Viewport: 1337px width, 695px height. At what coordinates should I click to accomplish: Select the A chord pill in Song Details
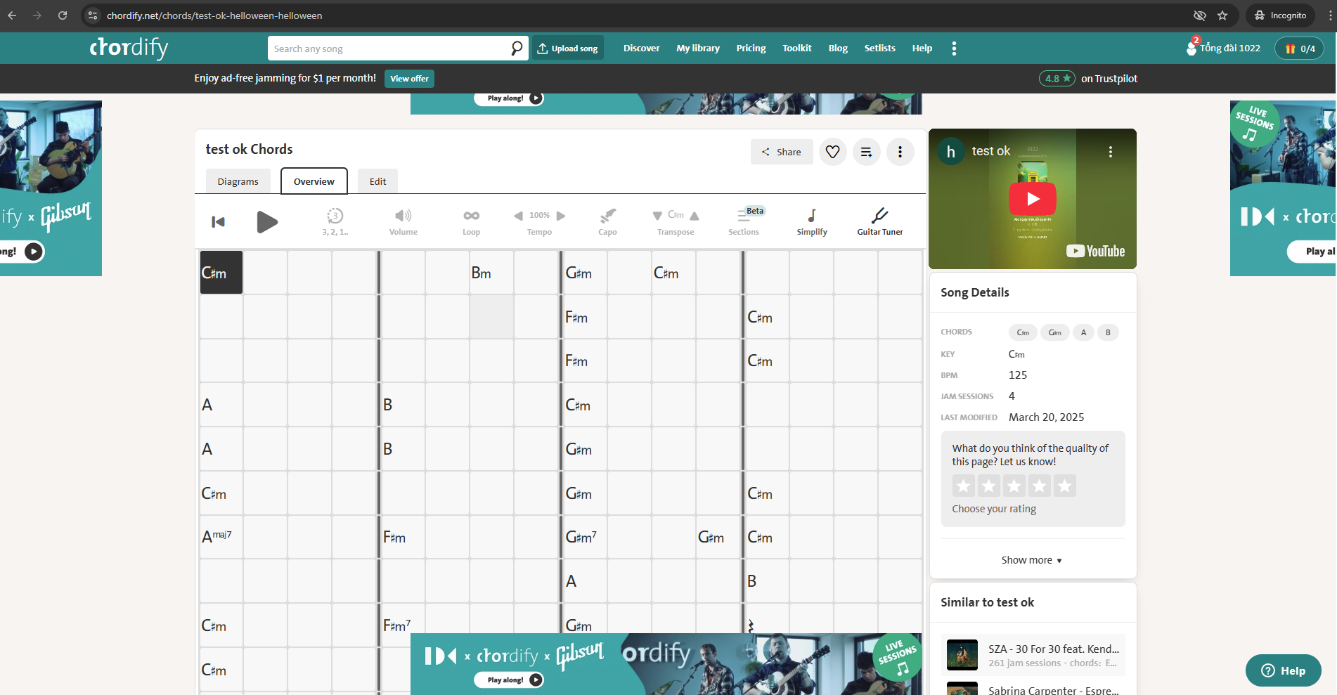(1082, 332)
